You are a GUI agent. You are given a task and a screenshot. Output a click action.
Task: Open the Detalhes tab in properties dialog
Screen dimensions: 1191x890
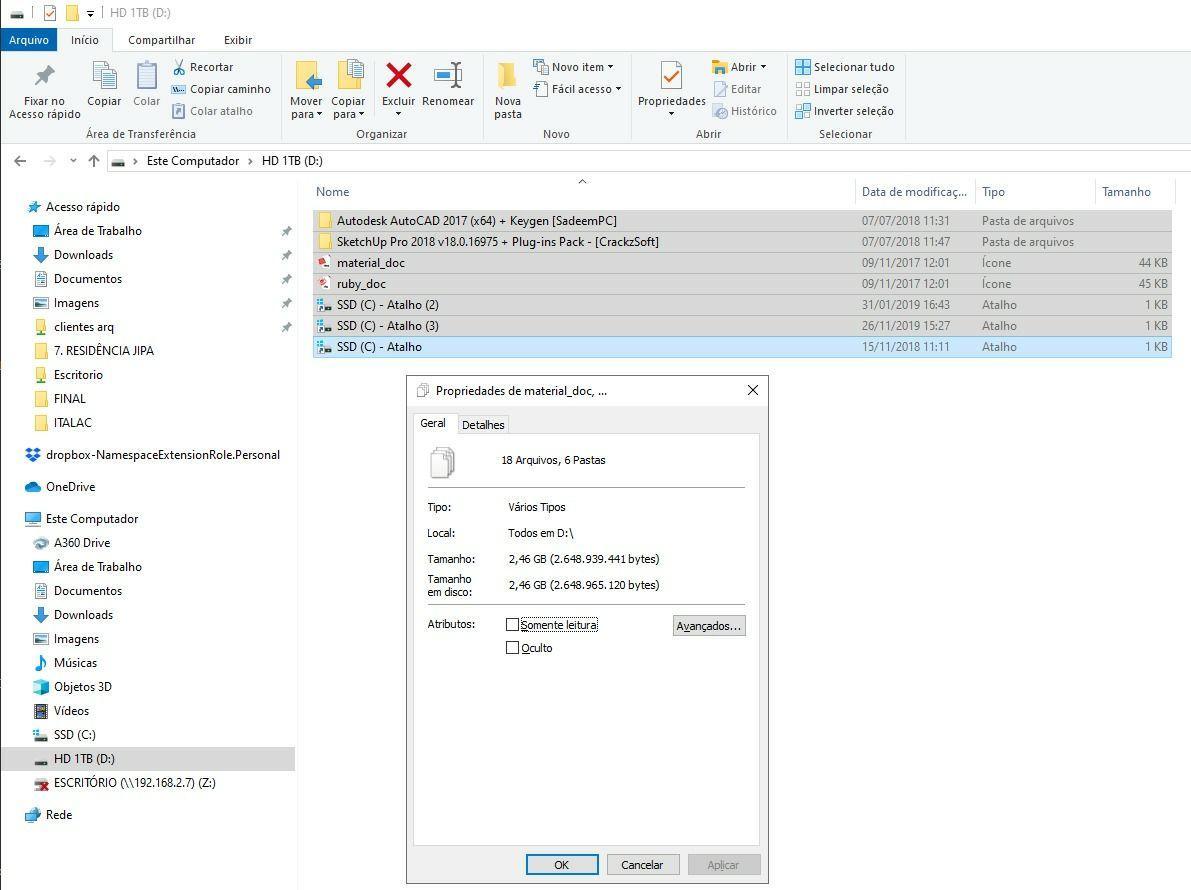483,424
